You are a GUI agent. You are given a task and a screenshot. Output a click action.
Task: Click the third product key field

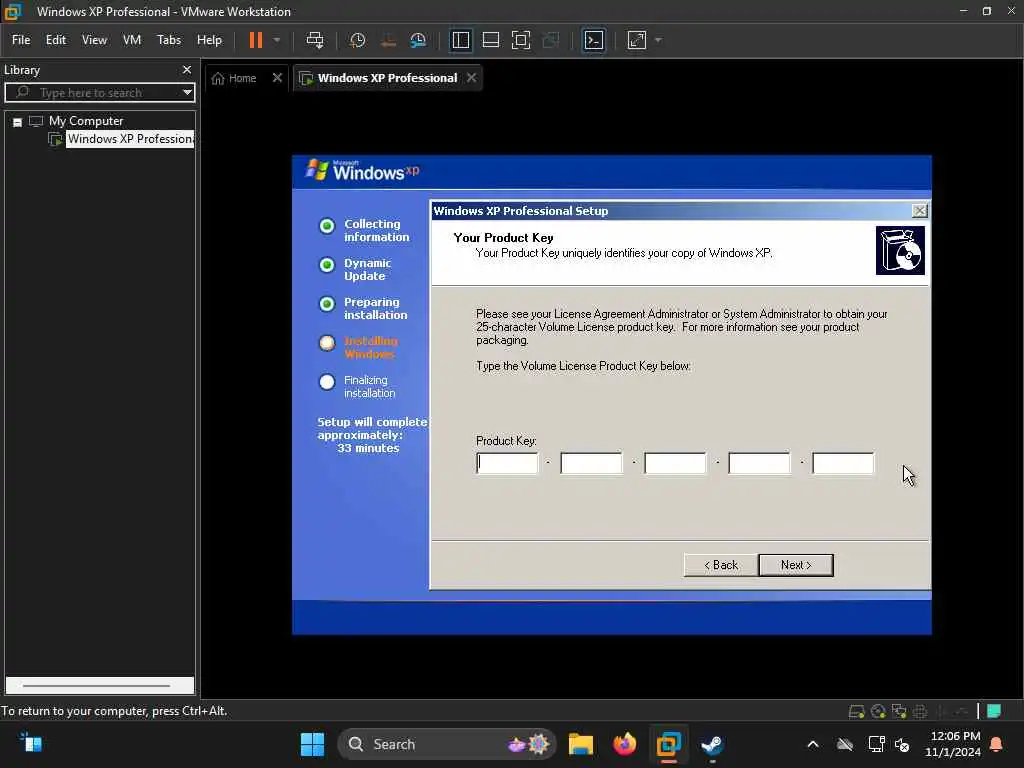675,463
